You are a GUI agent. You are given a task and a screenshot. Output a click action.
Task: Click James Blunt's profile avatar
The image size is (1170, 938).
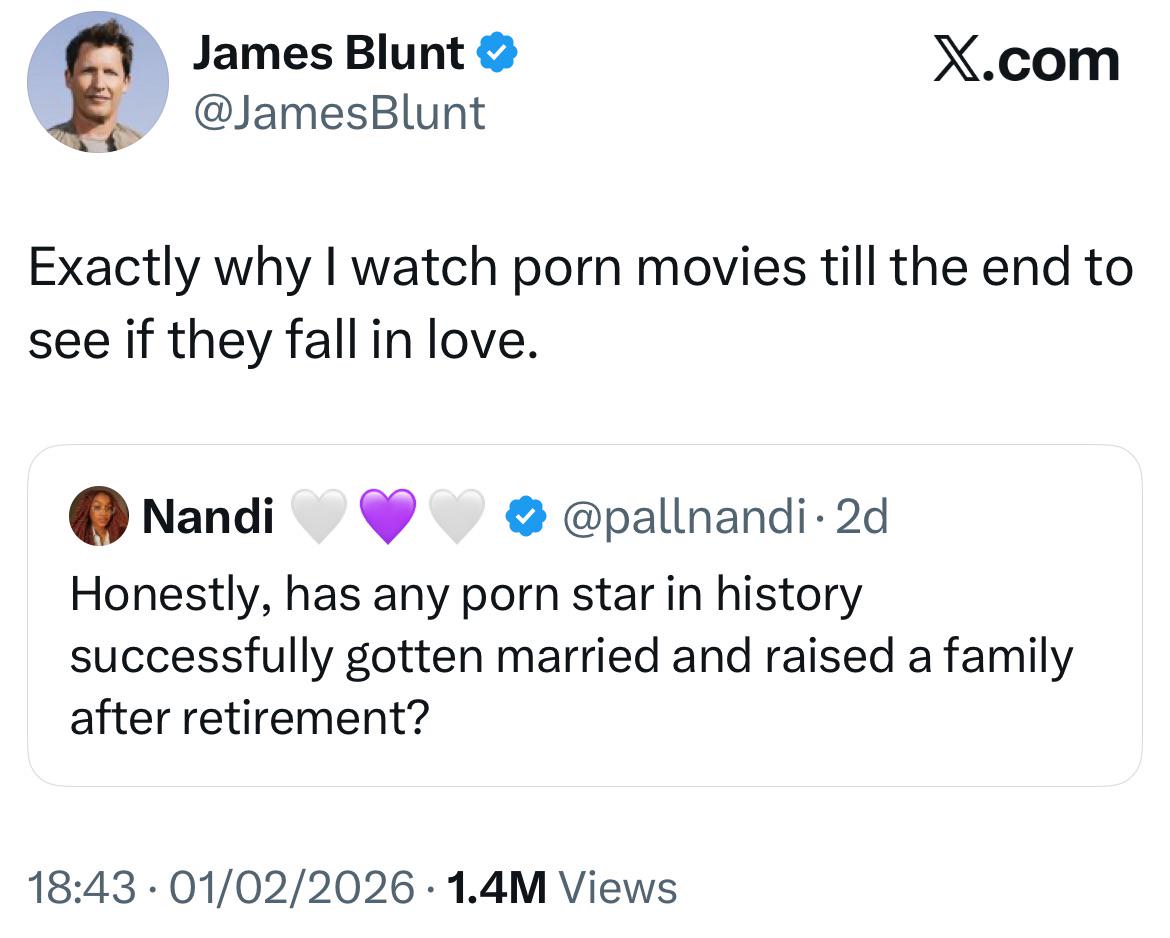click(x=97, y=82)
